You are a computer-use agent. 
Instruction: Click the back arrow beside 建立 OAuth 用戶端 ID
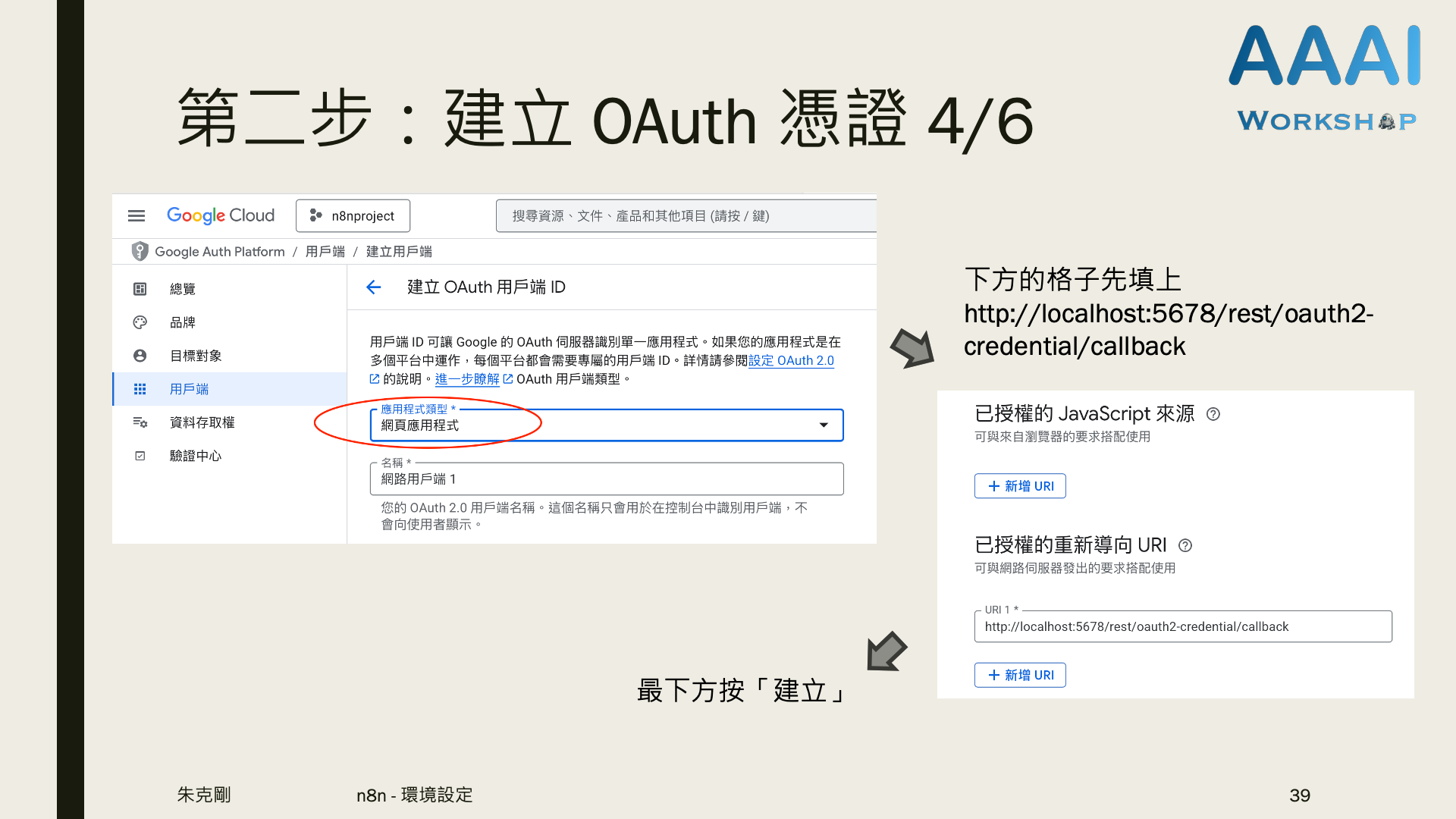pyautogui.click(x=373, y=287)
